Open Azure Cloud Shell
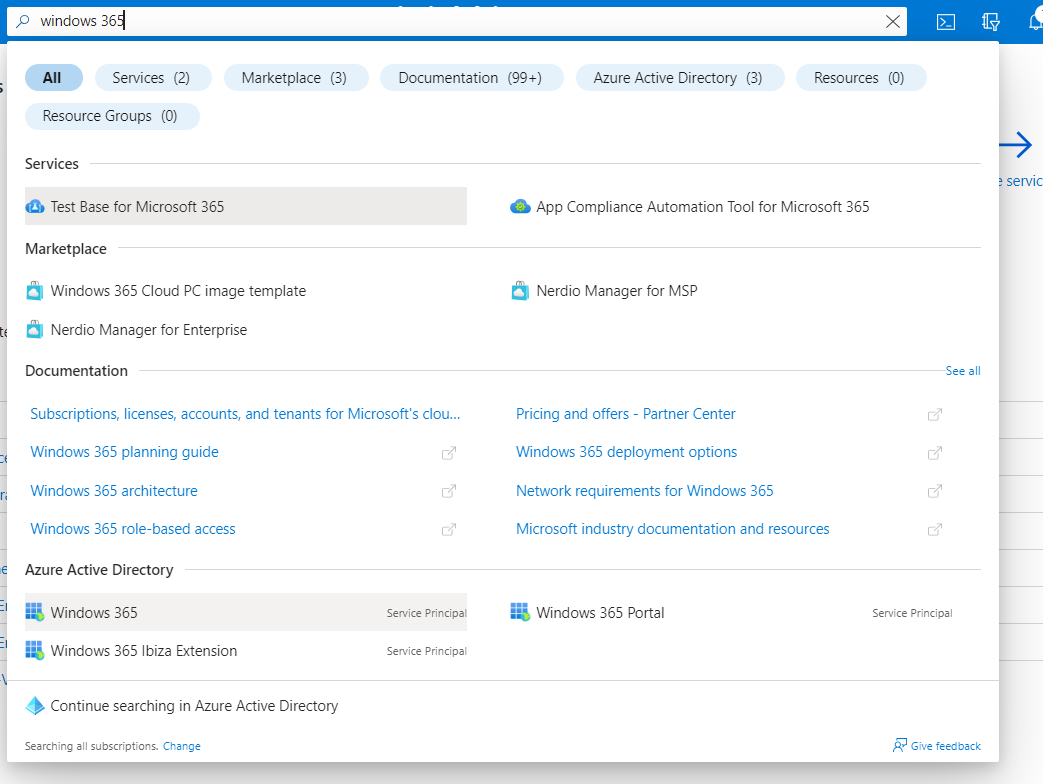Screen dimensions: 1043x784 tap(945, 21)
